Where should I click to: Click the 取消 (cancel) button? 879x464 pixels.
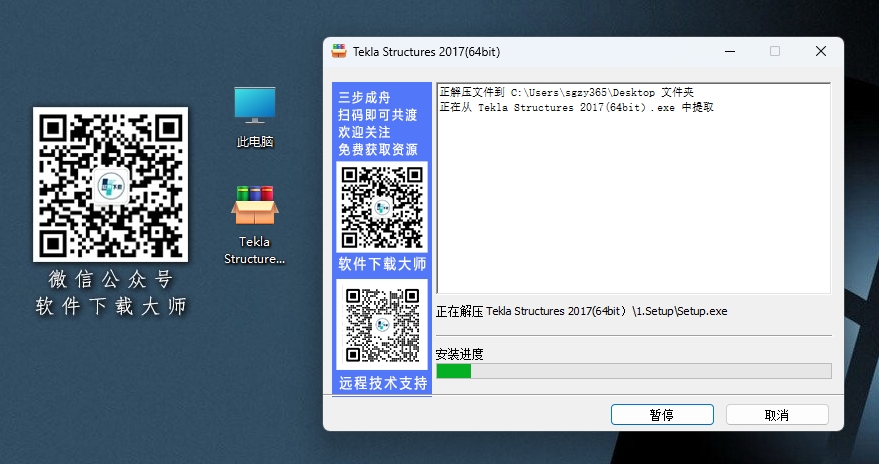[777, 415]
